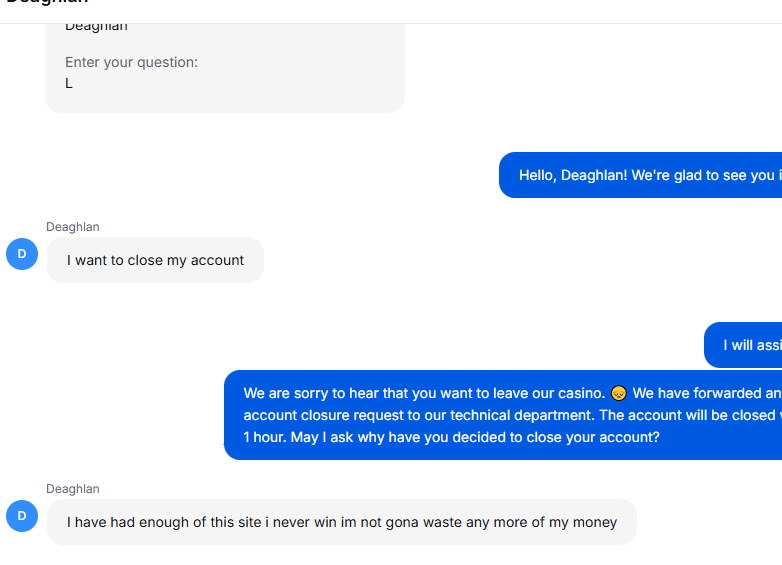Click the Deaghlan name inside the form card

pos(96,26)
